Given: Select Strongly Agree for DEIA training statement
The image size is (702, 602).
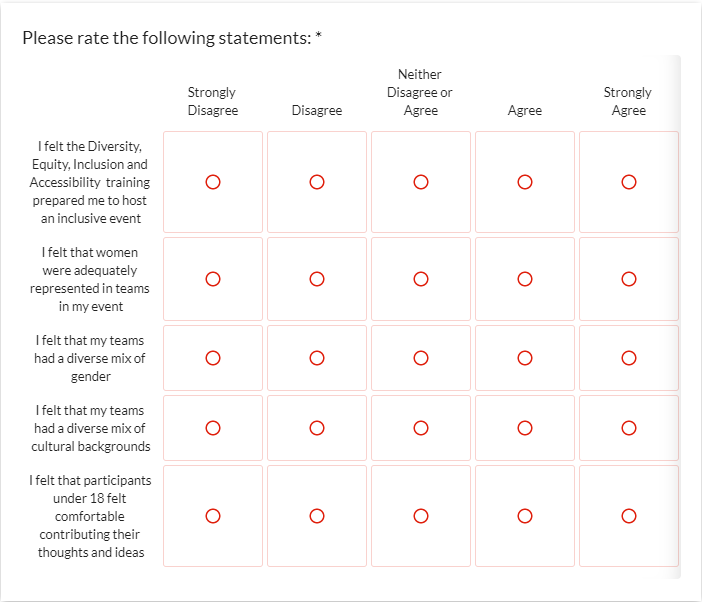Looking at the screenshot, I should [x=629, y=182].
